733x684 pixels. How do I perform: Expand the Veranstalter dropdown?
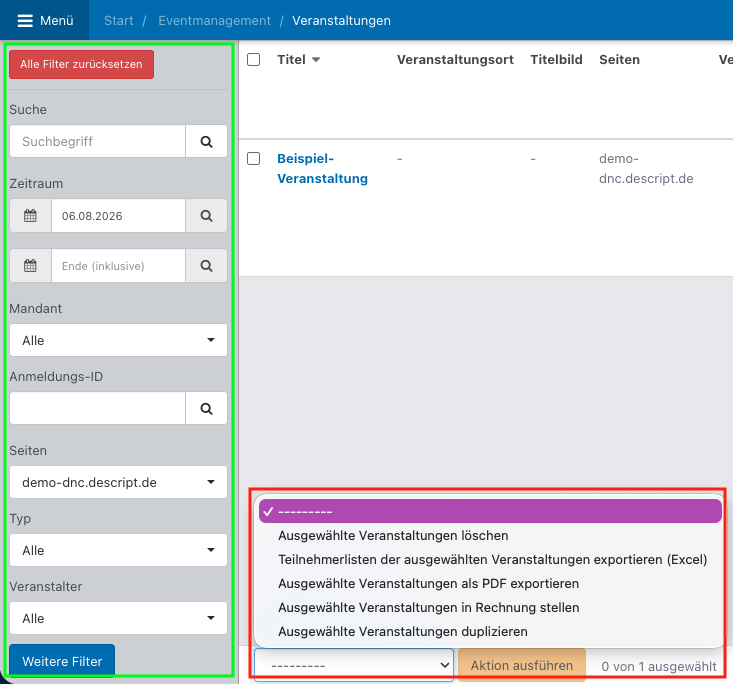pyautogui.click(x=118, y=618)
